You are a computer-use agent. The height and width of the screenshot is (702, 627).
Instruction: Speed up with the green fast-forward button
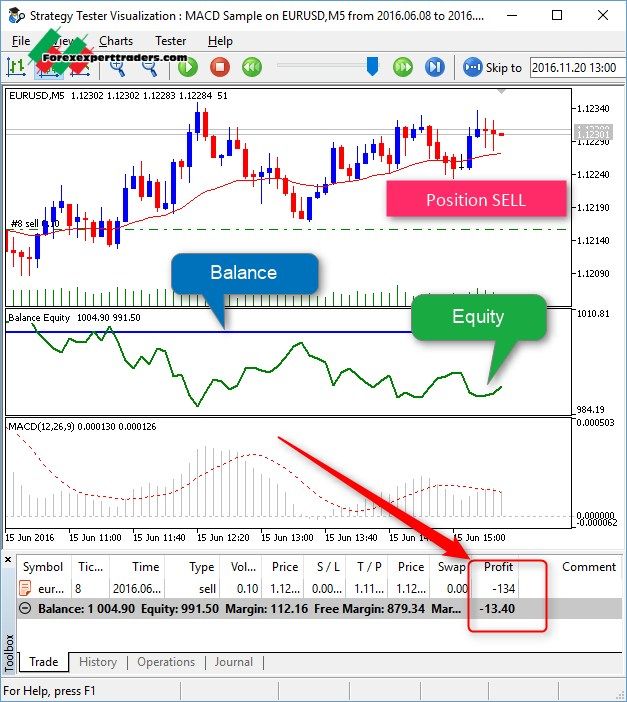403,67
